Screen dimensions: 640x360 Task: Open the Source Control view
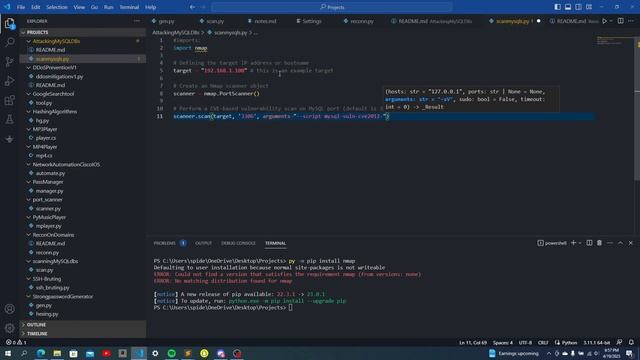coord(9,62)
